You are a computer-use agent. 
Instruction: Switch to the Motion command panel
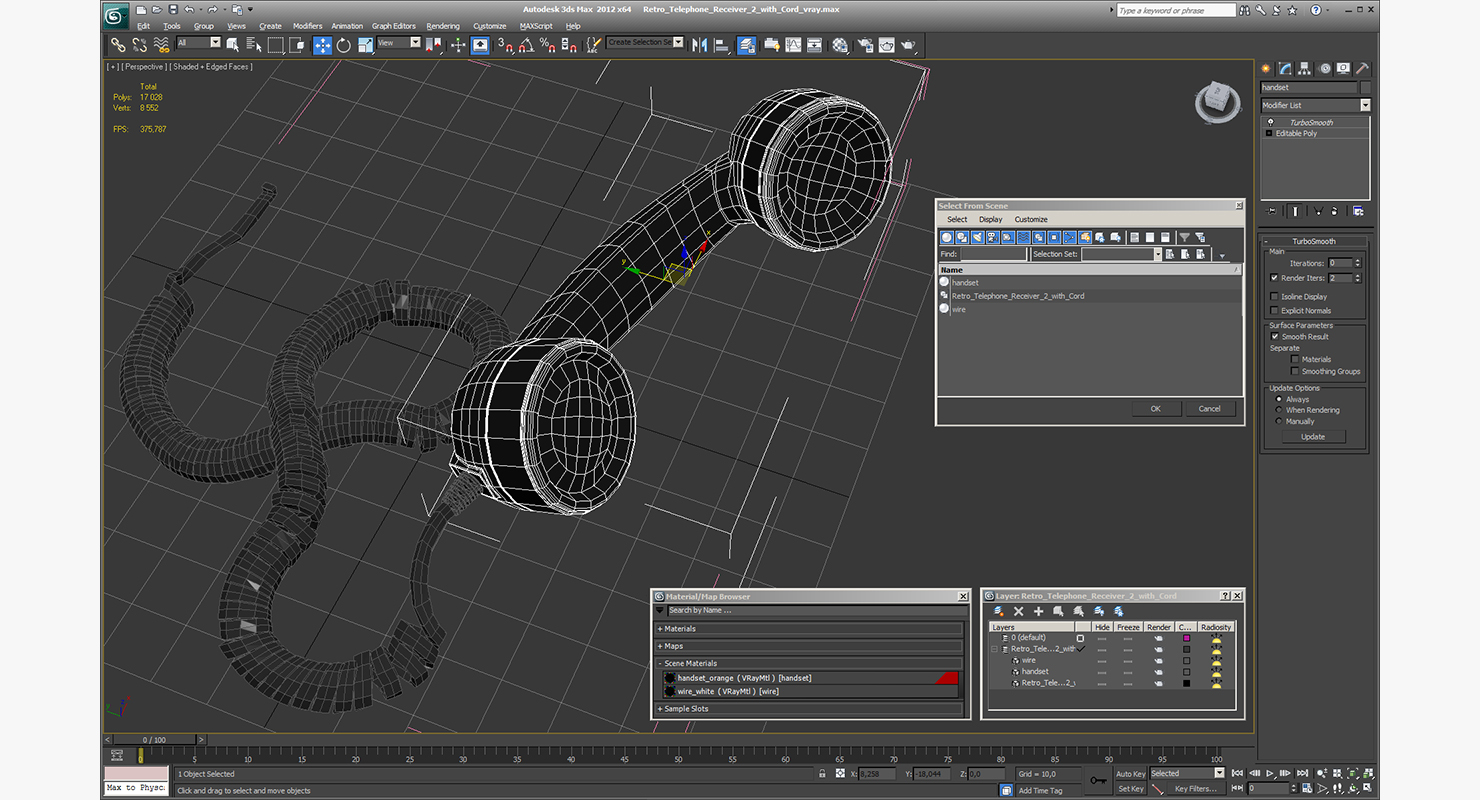[x=1325, y=69]
